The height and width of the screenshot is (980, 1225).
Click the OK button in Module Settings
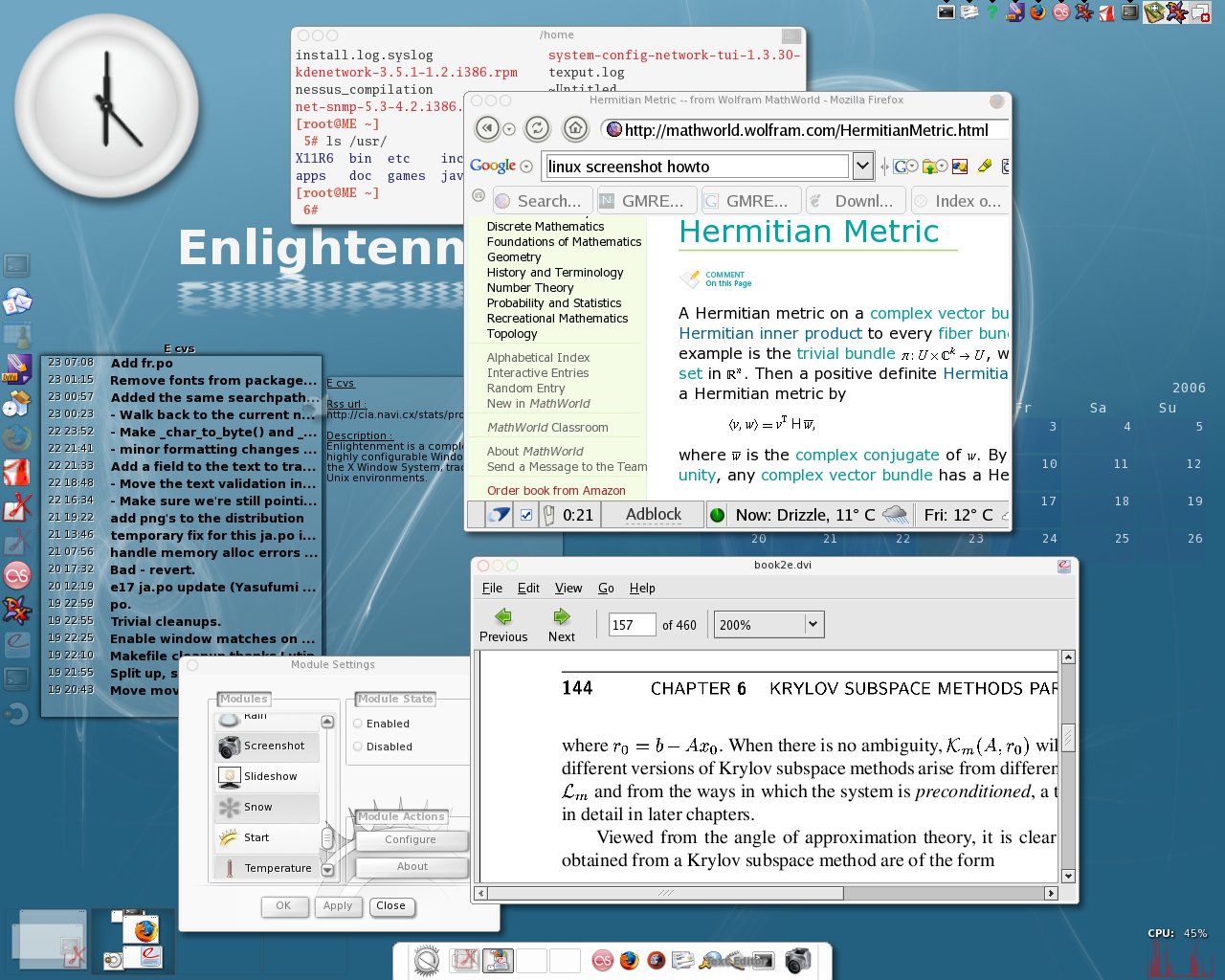[x=283, y=905]
